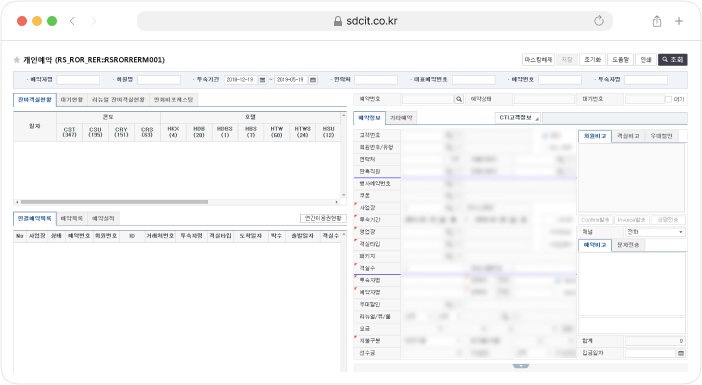Switch to the 잔여객실현황 tab

[x=34, y=99]
